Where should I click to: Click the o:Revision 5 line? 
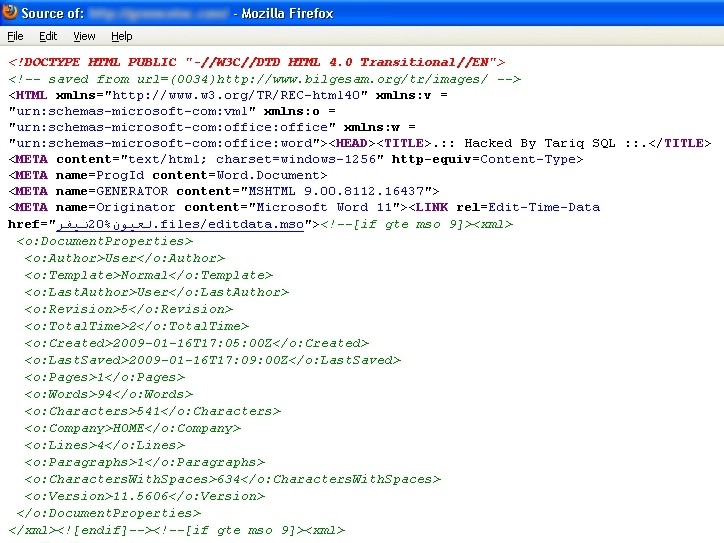[x=129, y=309]
